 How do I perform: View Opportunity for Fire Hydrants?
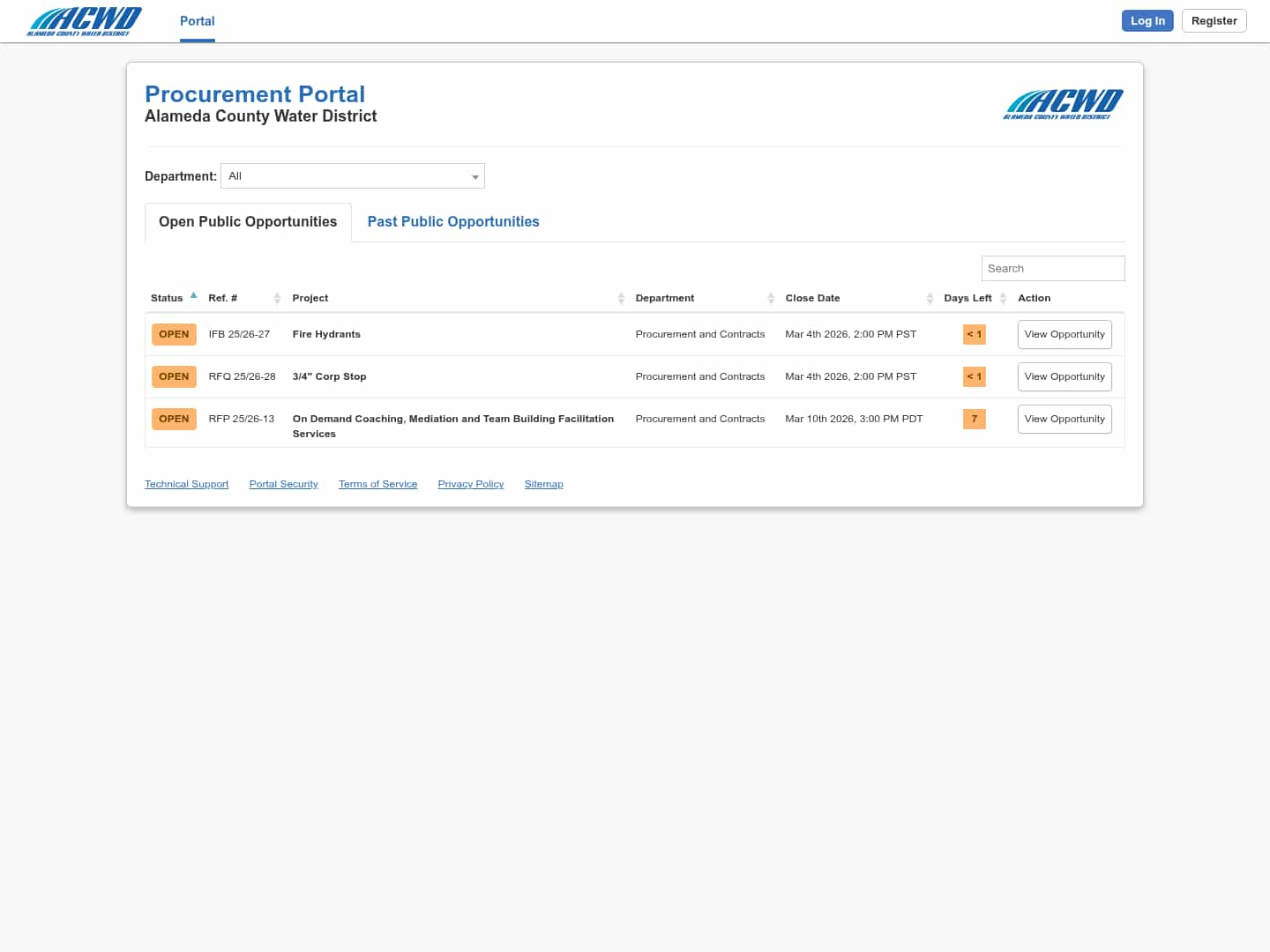click(x=1065, y=335)
